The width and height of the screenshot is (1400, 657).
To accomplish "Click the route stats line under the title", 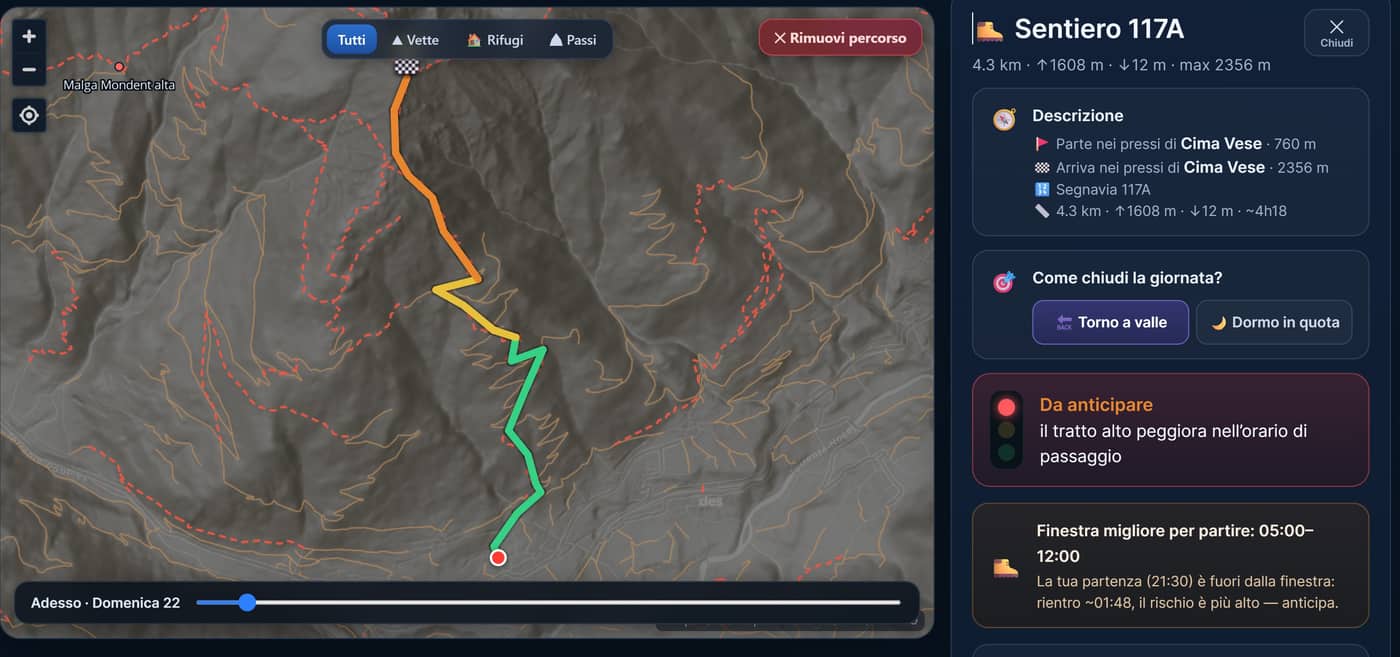I will tap(1121, 65).
